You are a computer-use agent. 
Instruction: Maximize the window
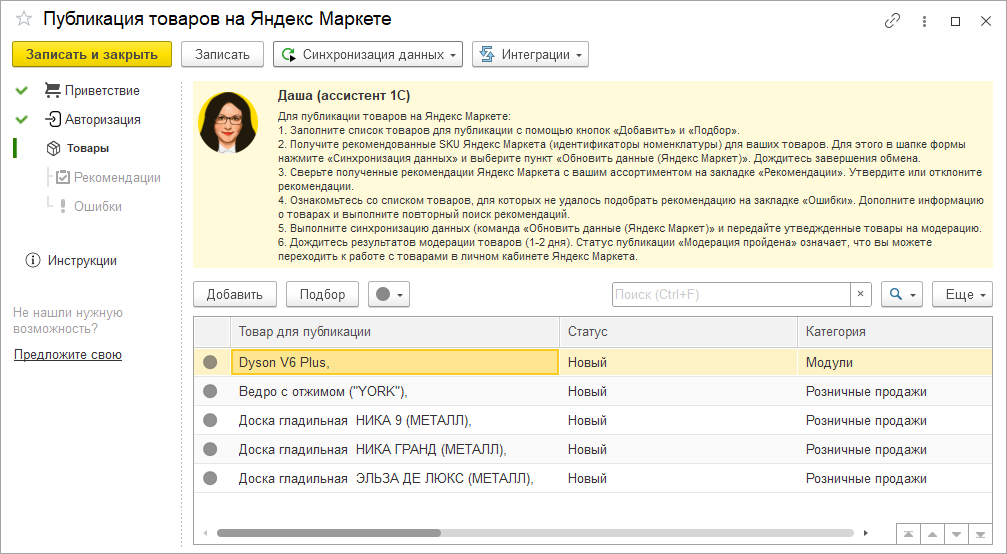click(956, 21)
